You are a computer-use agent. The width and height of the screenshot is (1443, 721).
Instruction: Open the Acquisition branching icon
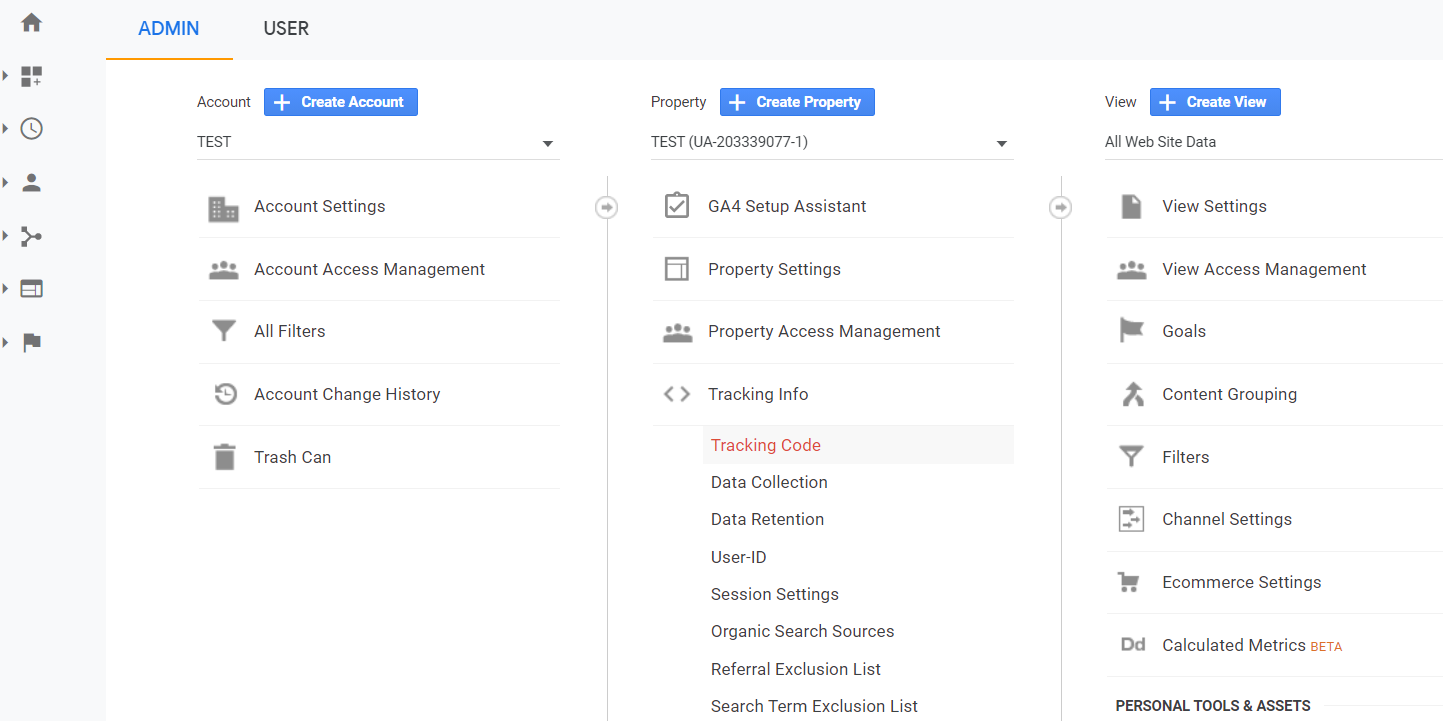click(x=31, y=236)
